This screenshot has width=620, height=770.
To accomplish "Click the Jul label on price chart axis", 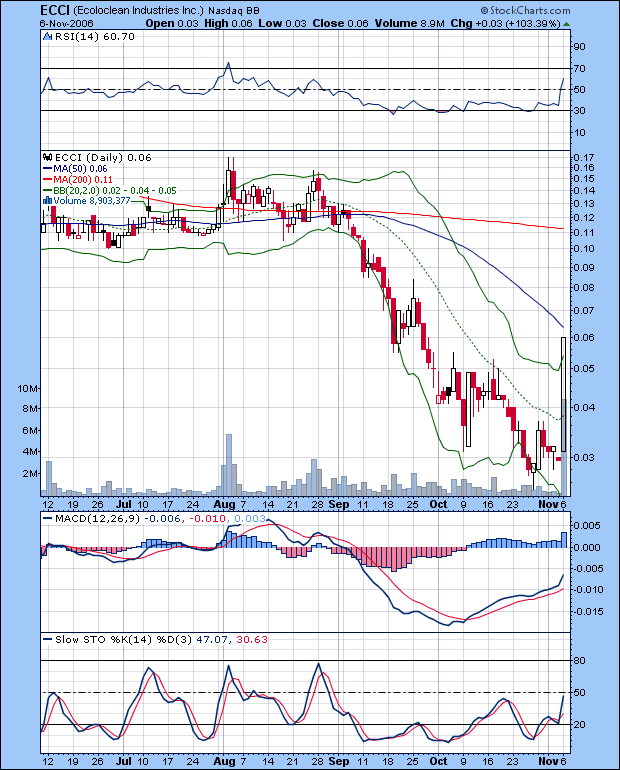I will [124, 504].
